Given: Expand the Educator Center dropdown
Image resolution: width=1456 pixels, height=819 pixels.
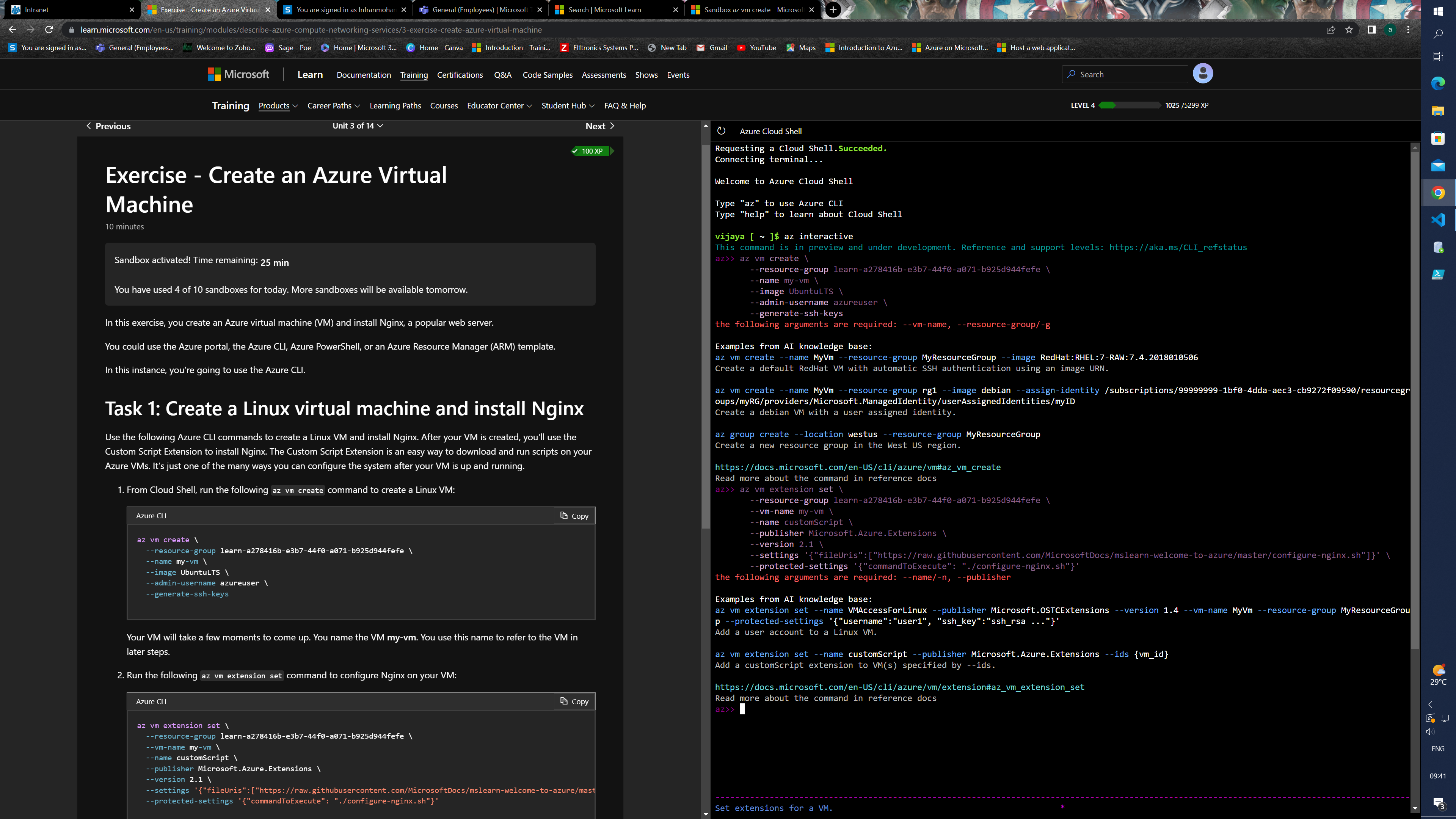Looking at the screenshot, I should pos(500,106).
